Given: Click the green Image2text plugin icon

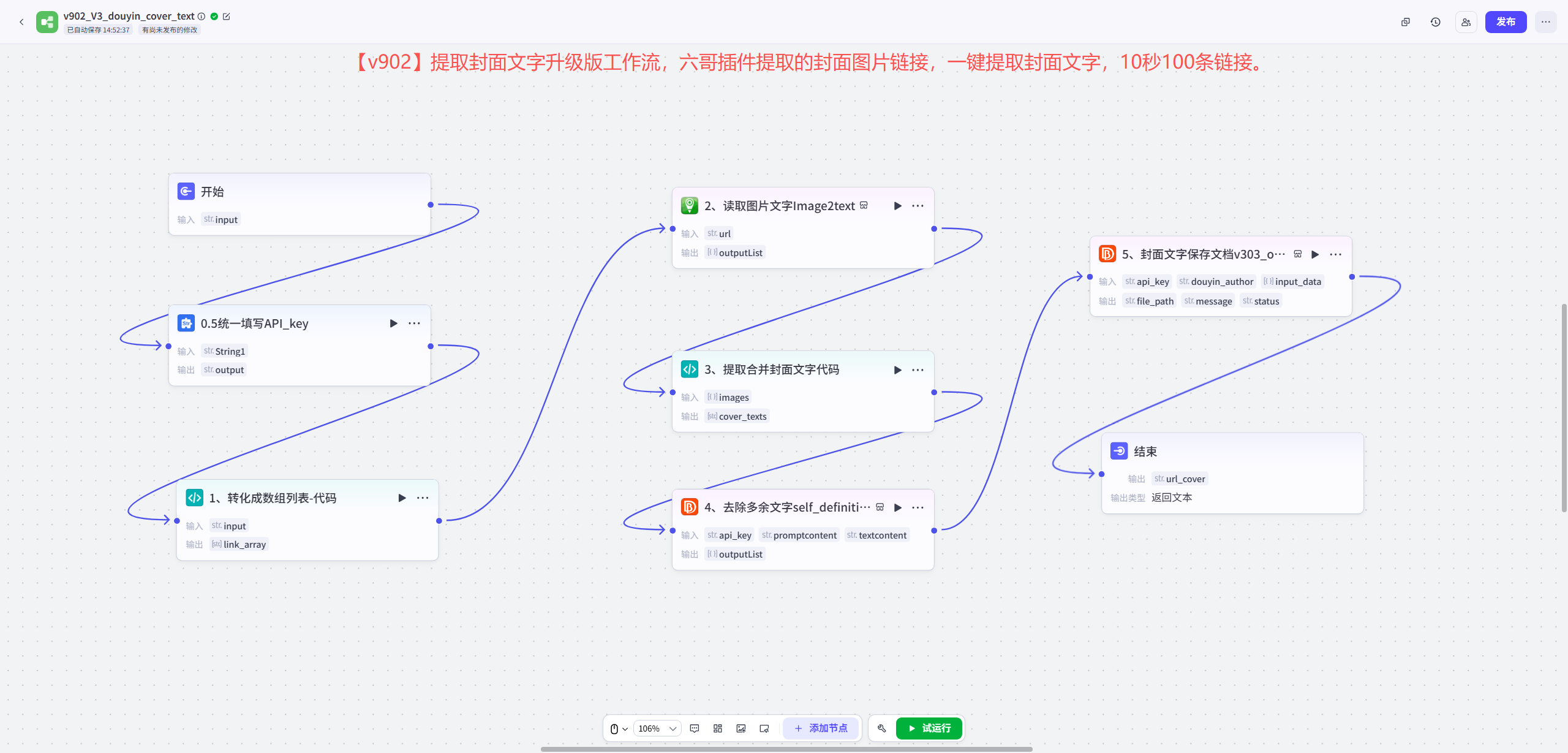Looking at the screenshot, I should (690, 205).
